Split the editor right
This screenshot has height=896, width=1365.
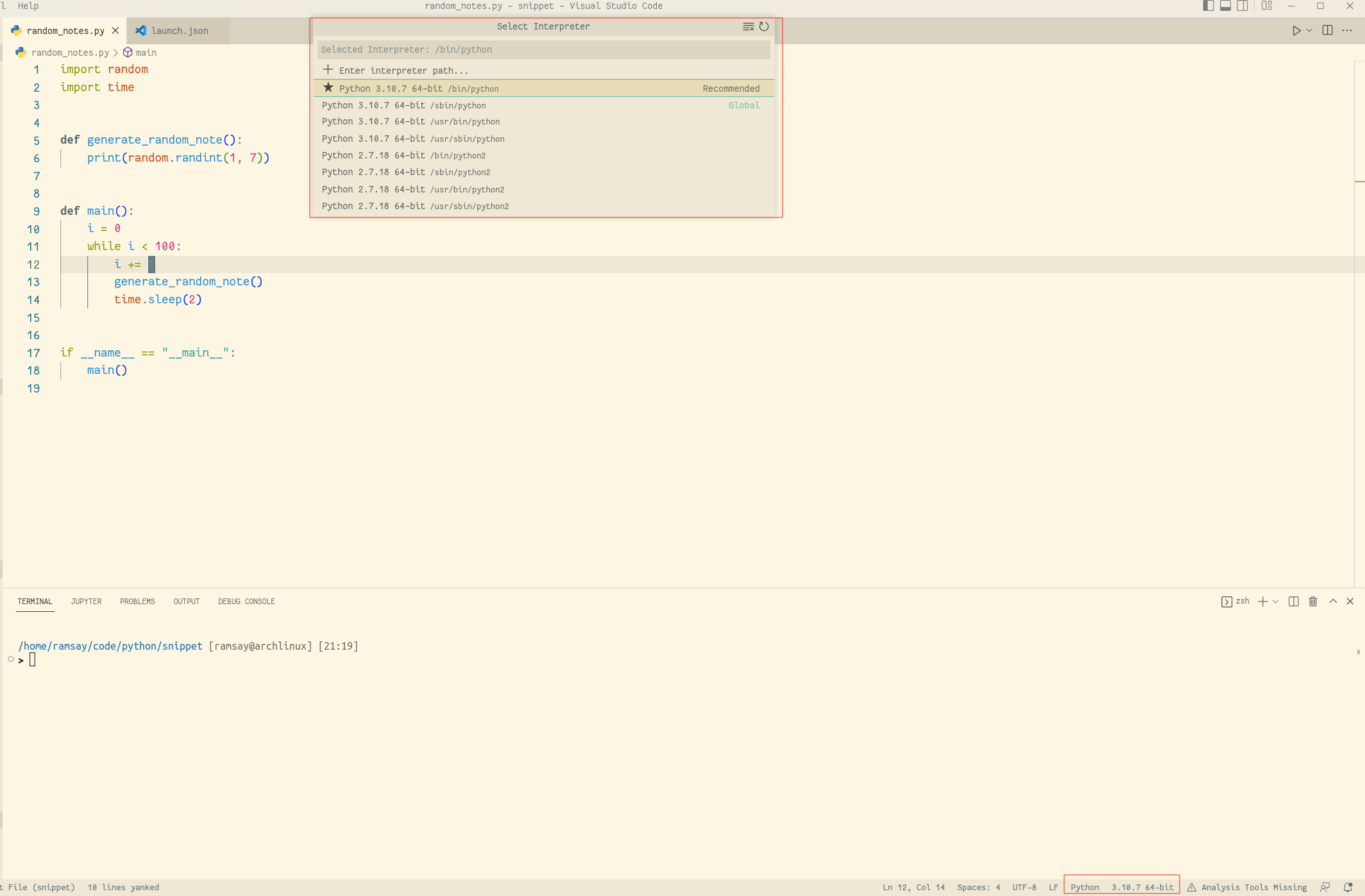1328,30
